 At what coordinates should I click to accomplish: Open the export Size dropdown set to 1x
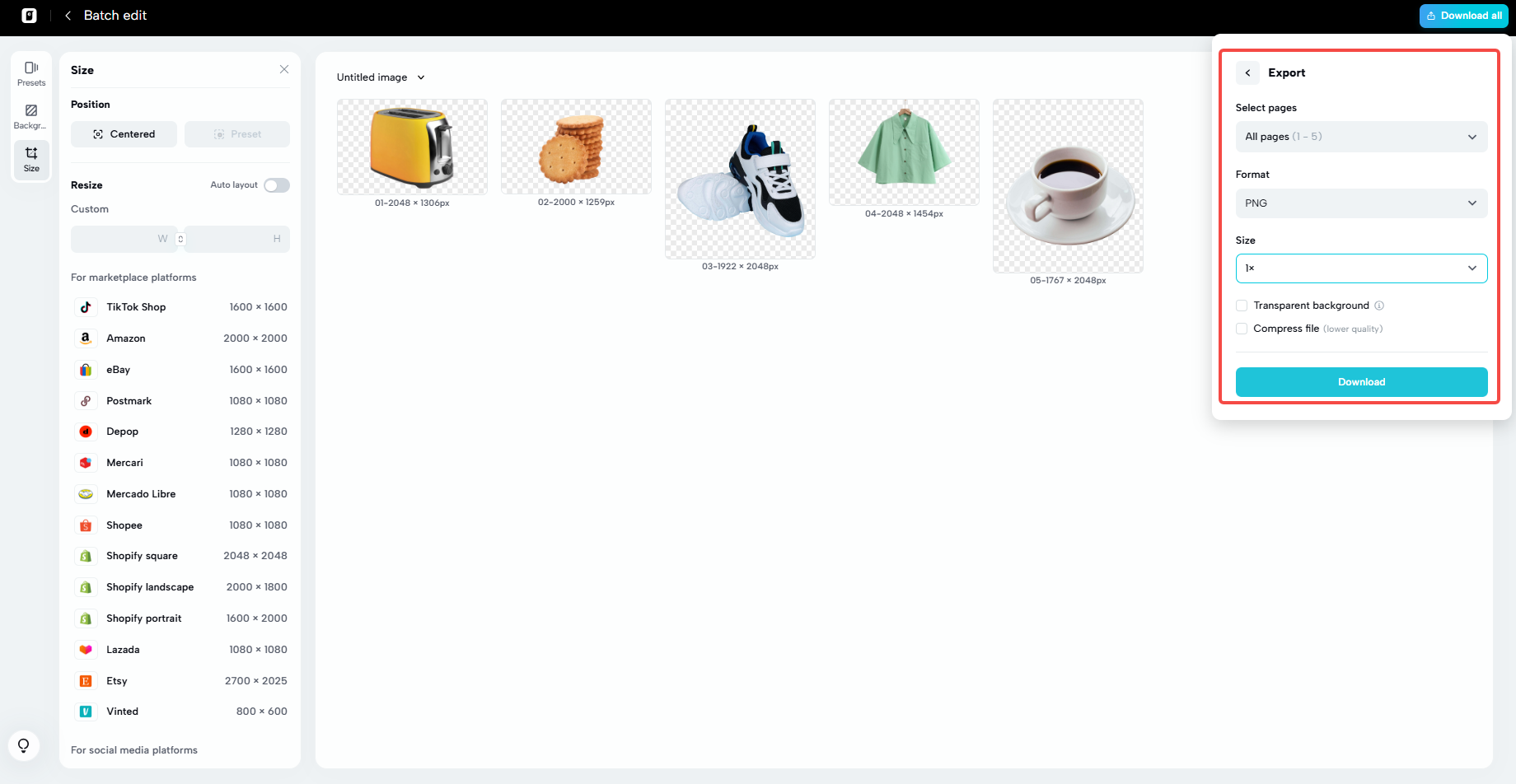[x=1361, y=268]
